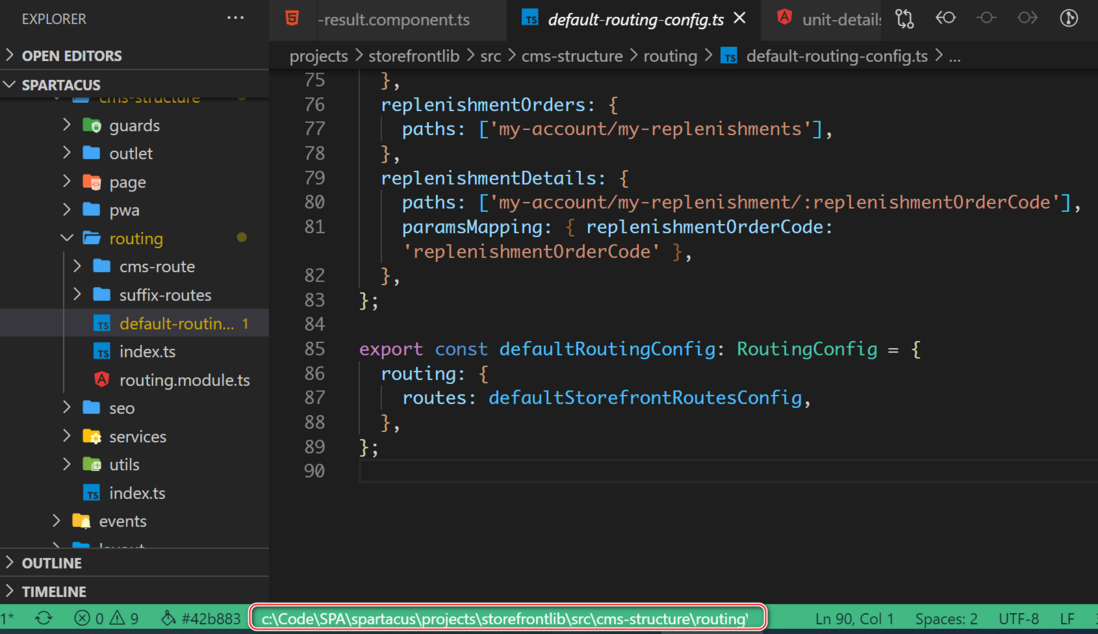Click the page folder icon
The height and width of the screenshot is (634, 1098).
tap(92, 182)
